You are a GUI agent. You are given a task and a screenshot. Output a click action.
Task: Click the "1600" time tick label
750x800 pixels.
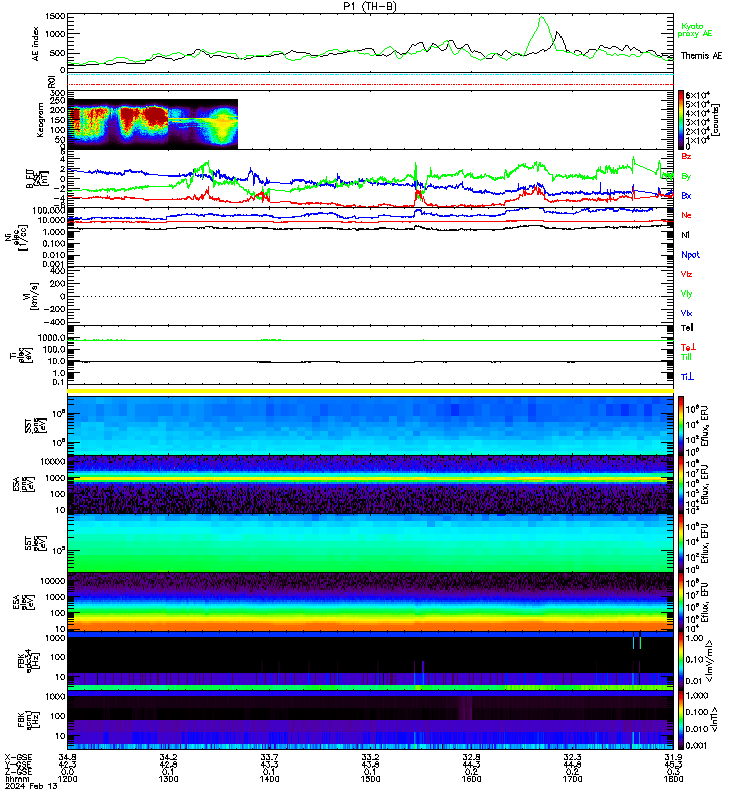(471, 779)
